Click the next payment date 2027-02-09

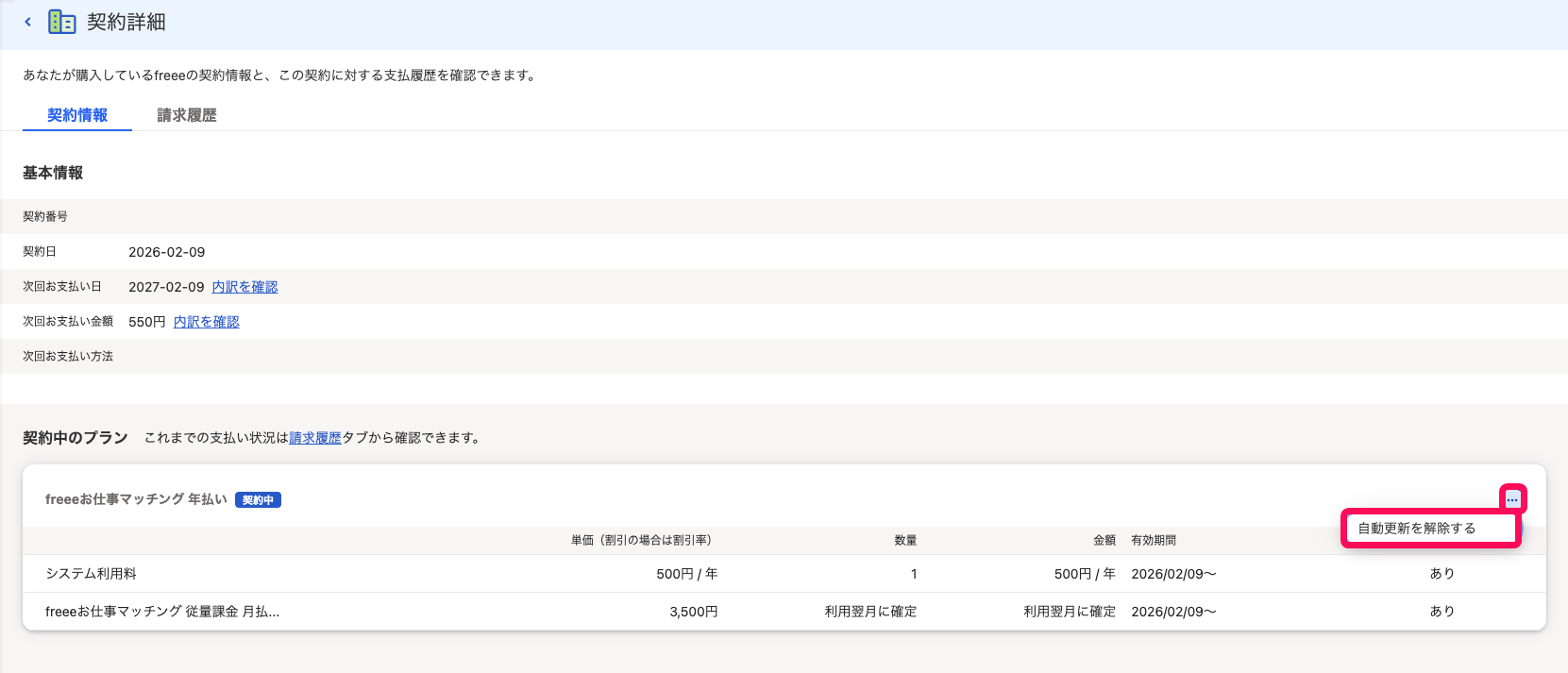pos(166,287)
